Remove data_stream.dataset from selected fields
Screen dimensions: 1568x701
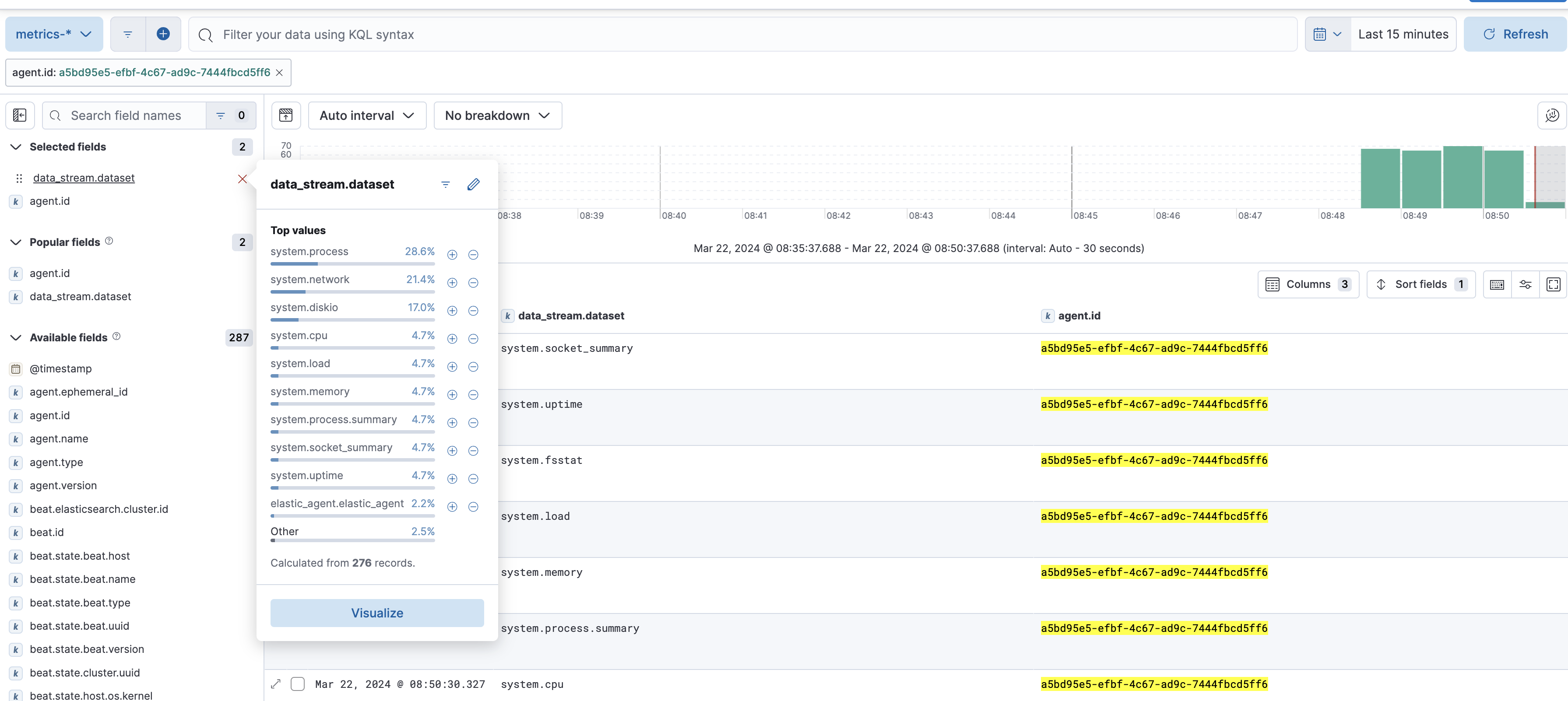(242, 178)
